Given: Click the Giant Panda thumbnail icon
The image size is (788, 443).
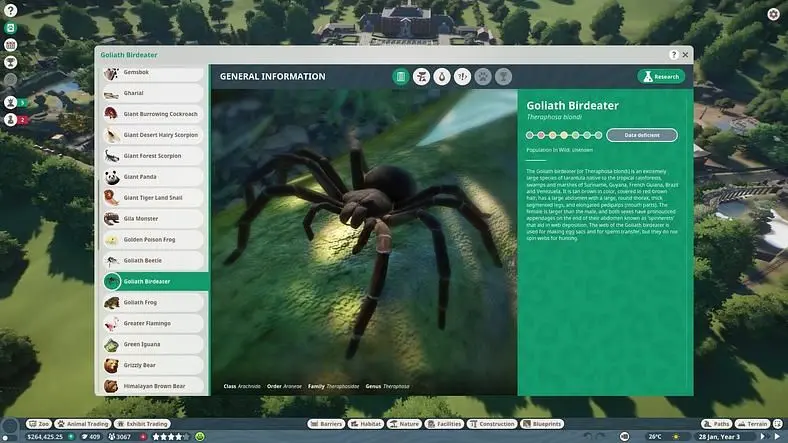Looking at the screenshot, I should [111, 177].
